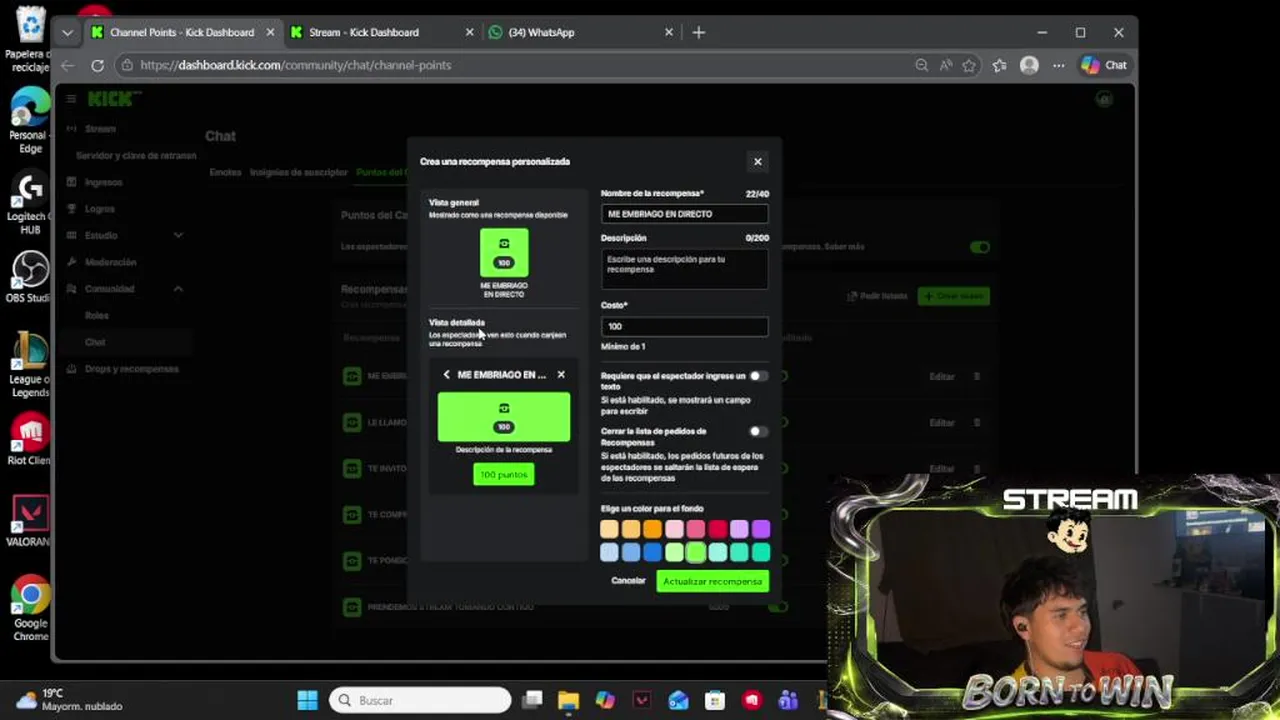Open the Edge settings and more menu
Screen dimensions: 1280x720
pos(1058,65)
